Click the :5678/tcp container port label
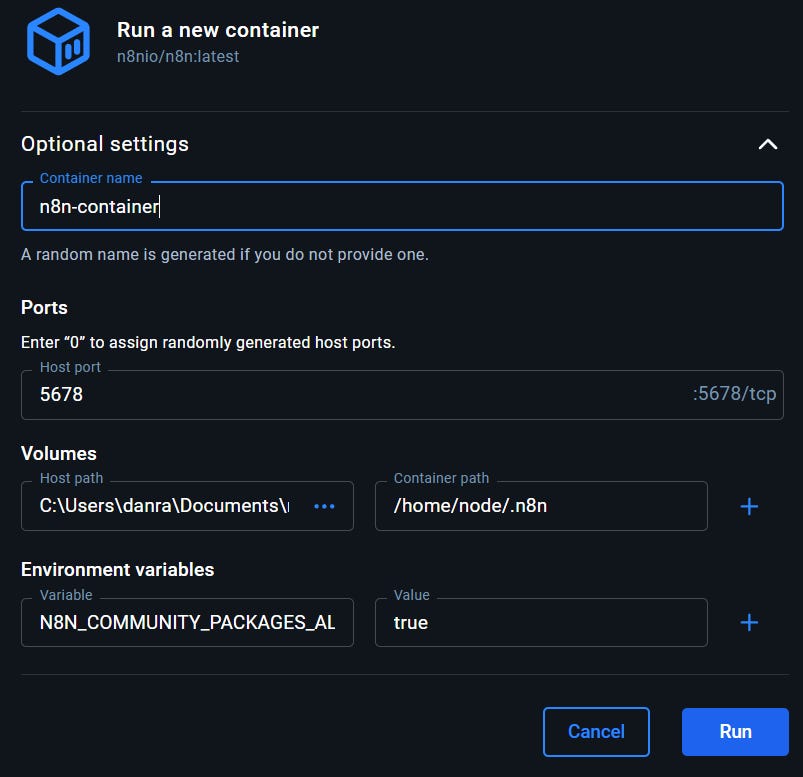Image resolution: width=803 pixels, height=777 pixels. tap(734, 394)
